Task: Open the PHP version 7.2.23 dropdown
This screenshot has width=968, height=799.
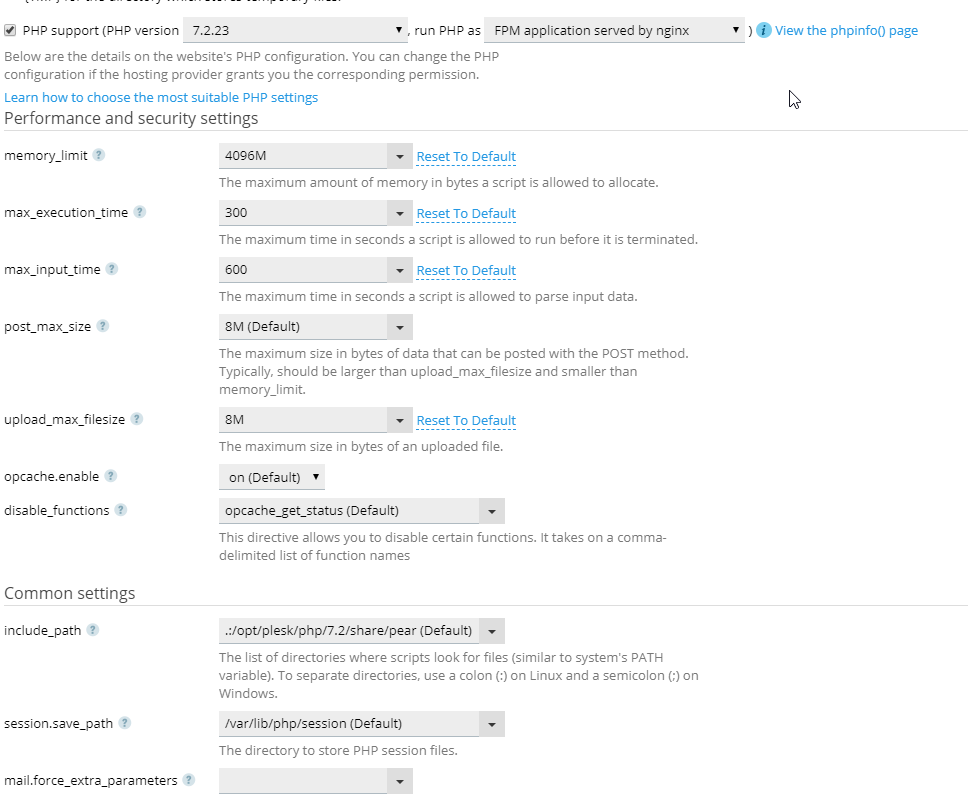Action: pos(296,30)
